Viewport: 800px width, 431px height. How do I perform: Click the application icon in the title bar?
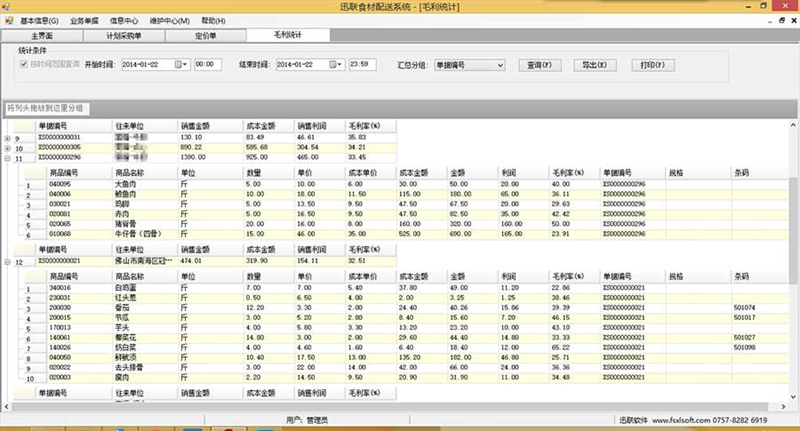coord(9,7)
